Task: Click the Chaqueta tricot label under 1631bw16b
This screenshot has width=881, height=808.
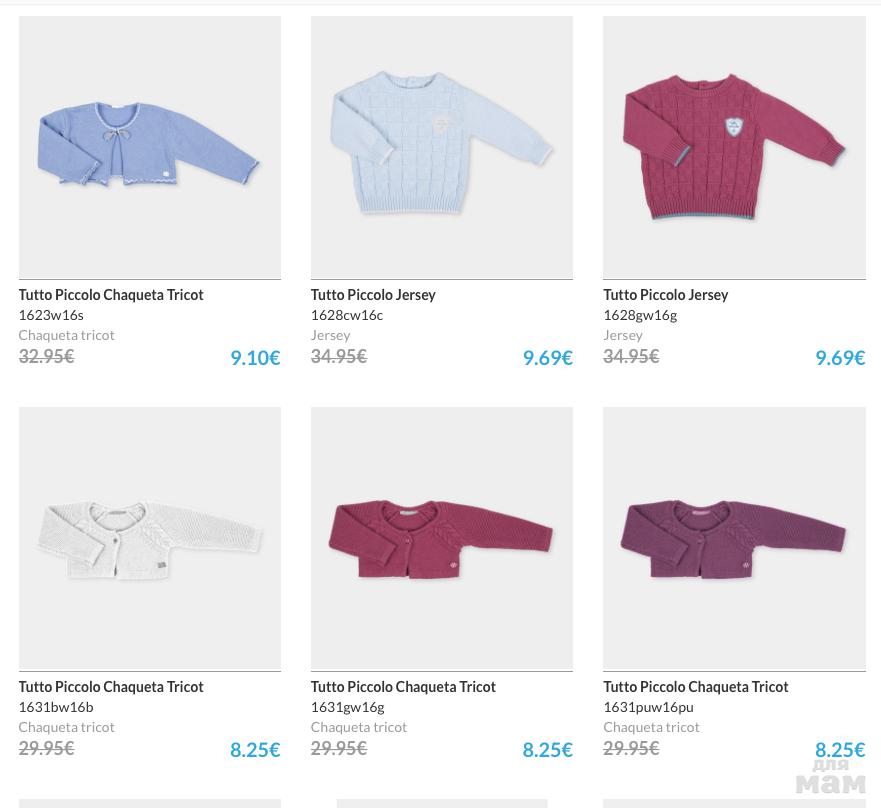Action: 66,727
